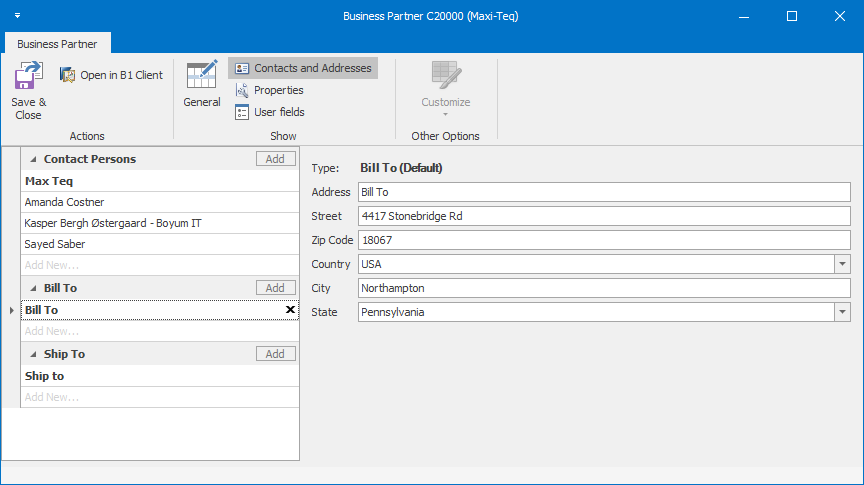Image resolution: width=864 pixels, height=485 pixels.
Task: Select contact Kasper Bergh Østergaard
Action: point(160,223)
